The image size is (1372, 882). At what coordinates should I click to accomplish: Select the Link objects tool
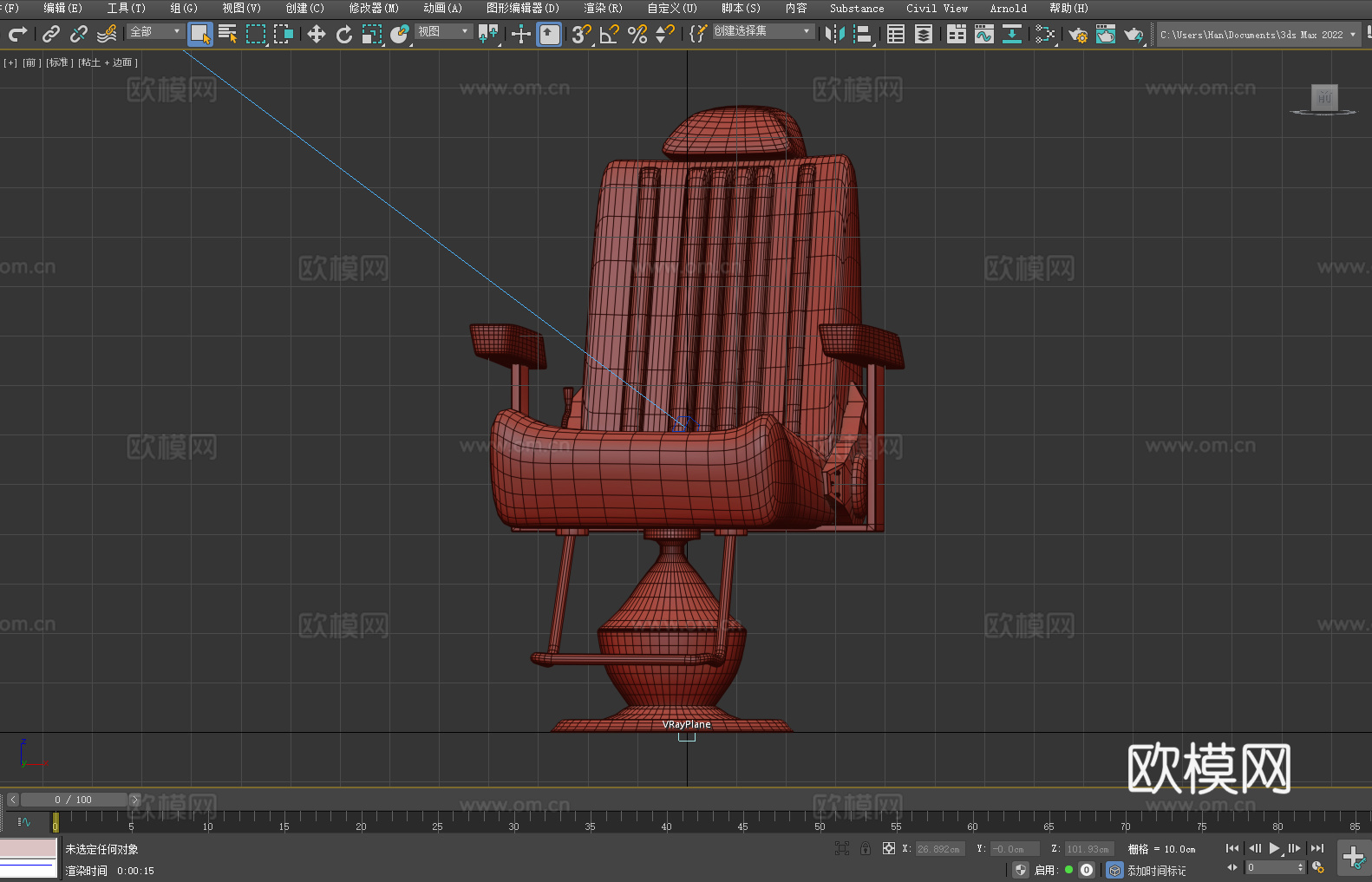click(x=51, y=34)
